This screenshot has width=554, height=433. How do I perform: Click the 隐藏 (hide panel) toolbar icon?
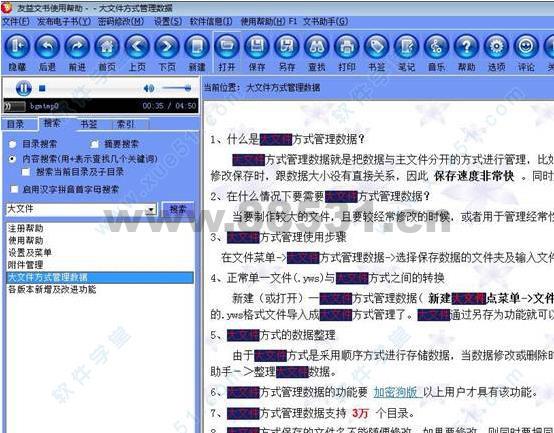coord(17,46)
